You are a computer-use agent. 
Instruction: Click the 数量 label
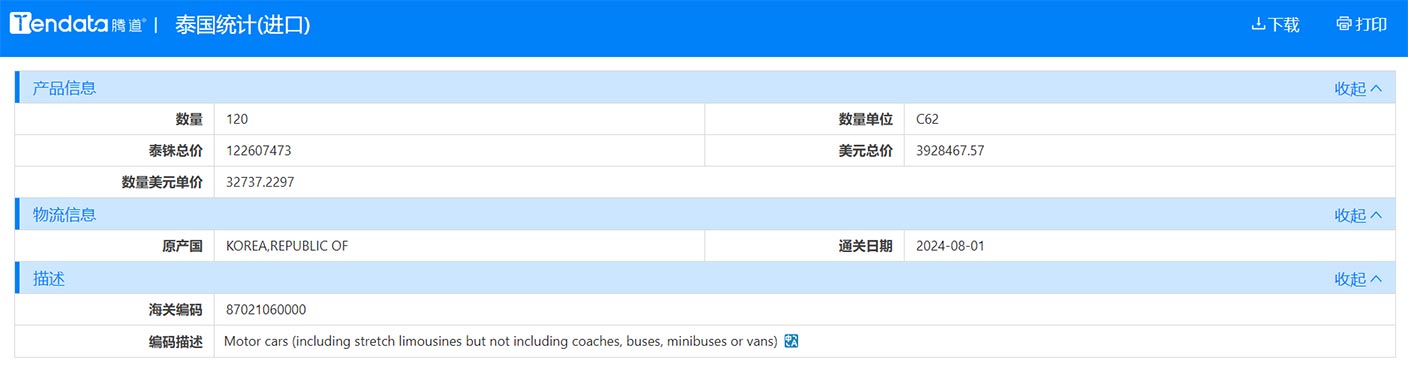pyautogui.click(x=189, y=119)
